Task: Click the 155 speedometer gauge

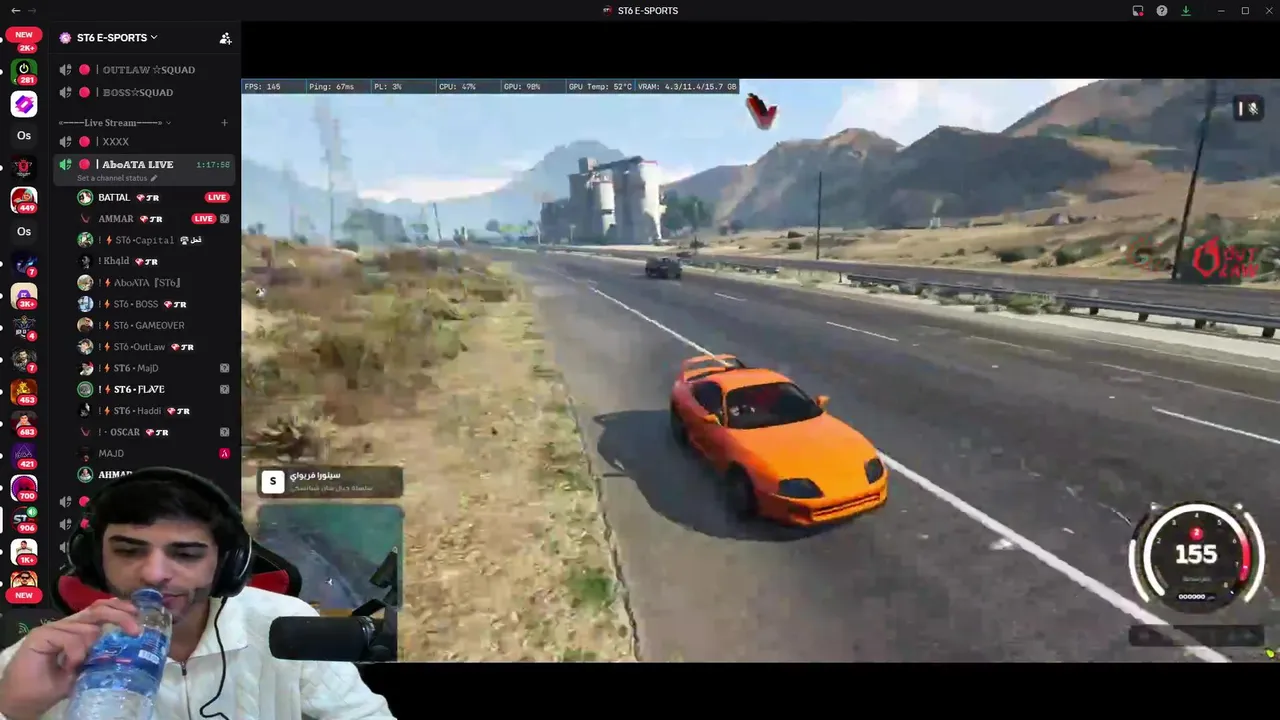Action: point(1196,556)
